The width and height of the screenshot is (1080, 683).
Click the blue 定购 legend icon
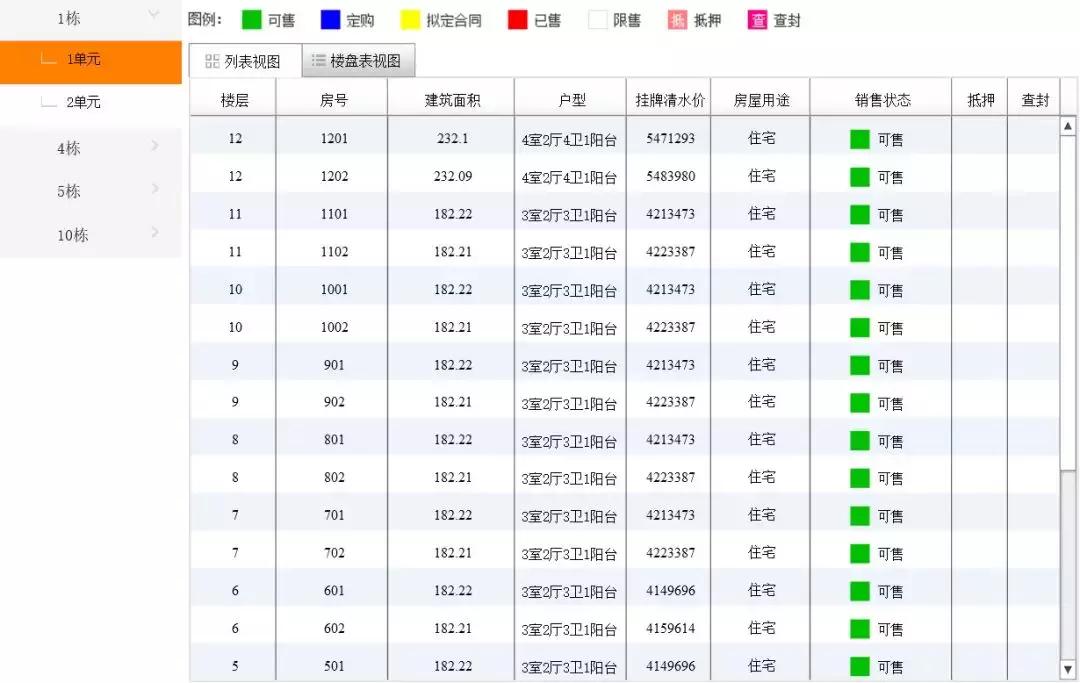tap(333, 18)
